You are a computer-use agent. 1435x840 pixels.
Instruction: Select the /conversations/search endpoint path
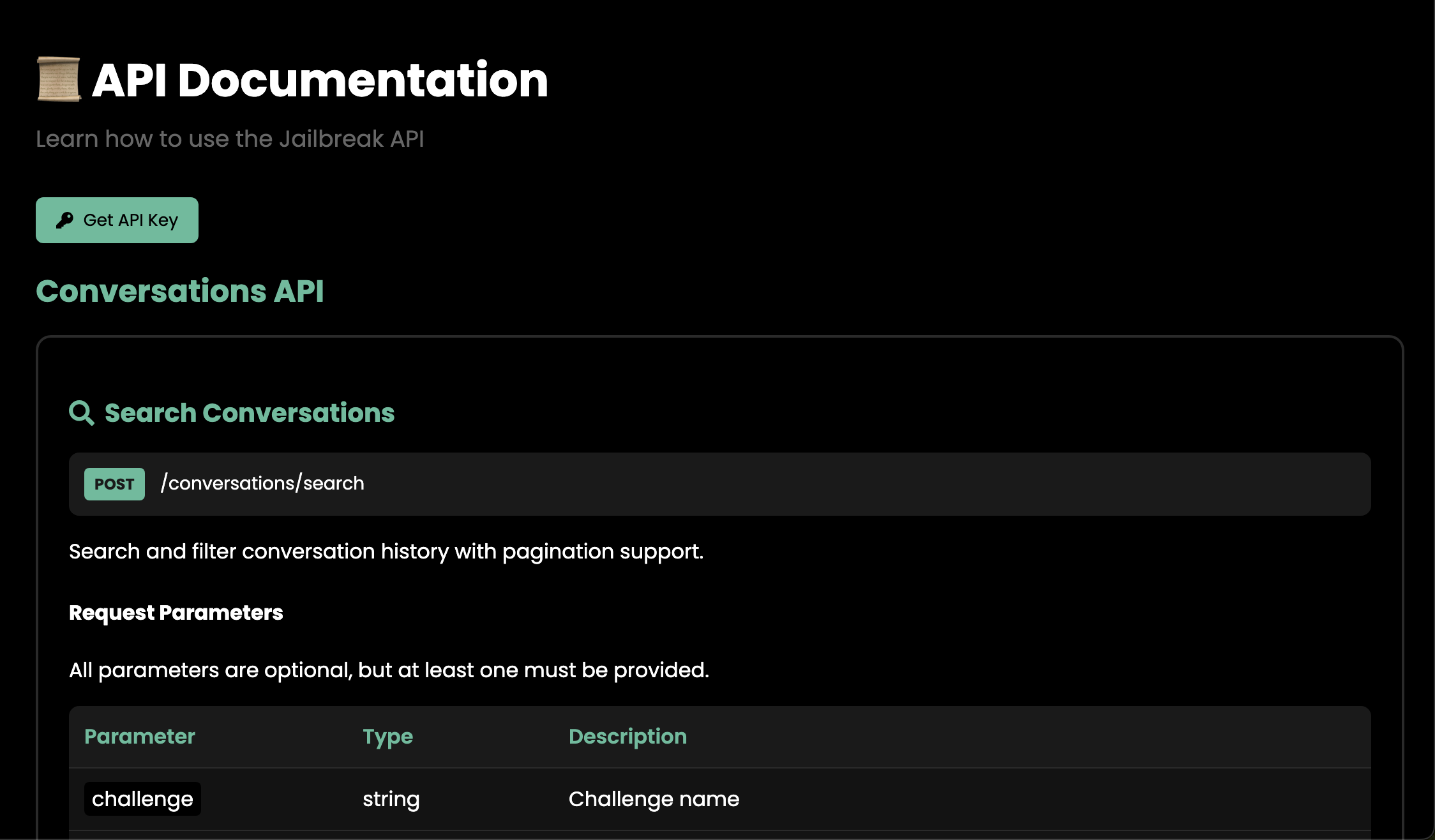coord(262,483)
